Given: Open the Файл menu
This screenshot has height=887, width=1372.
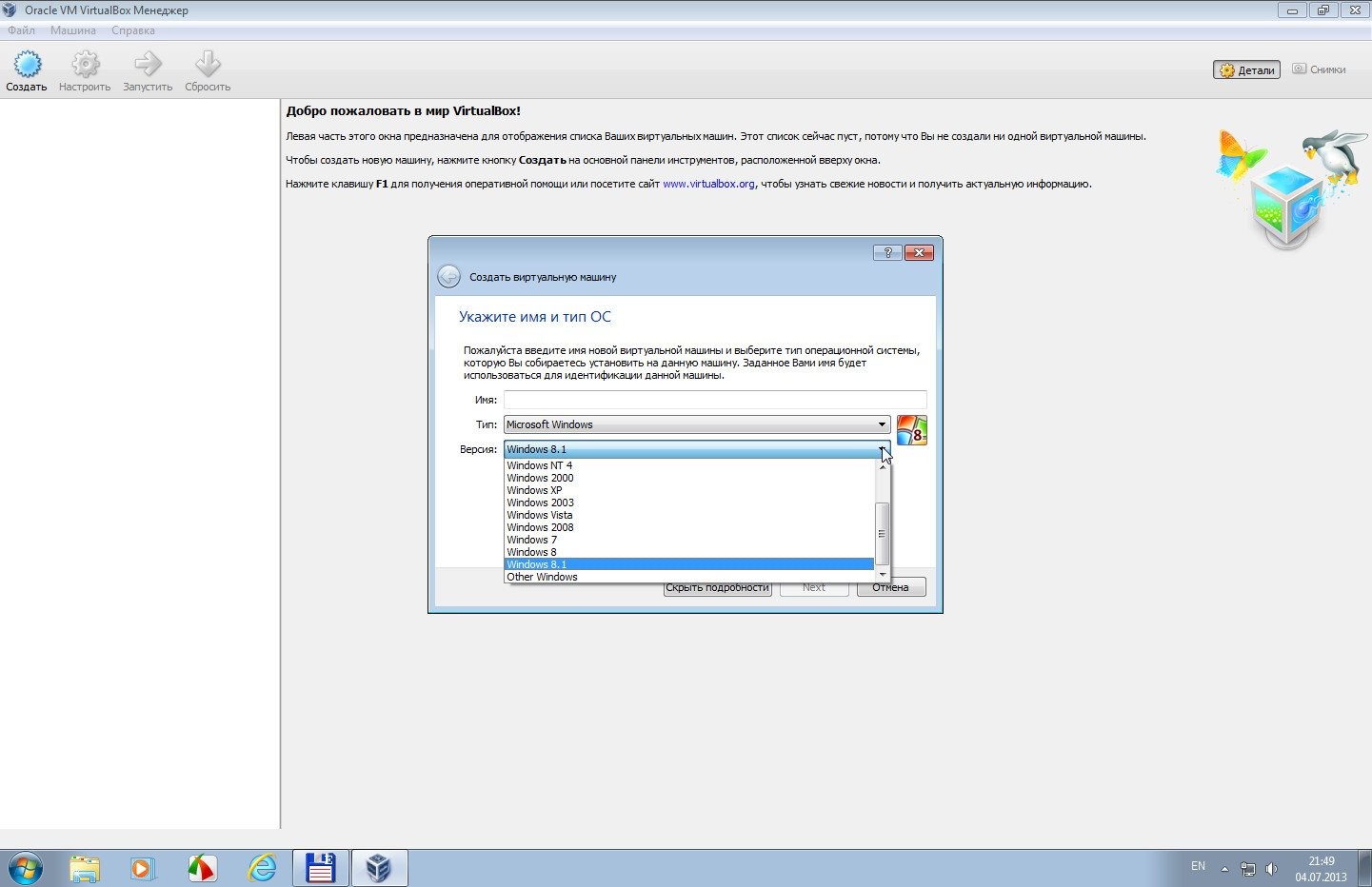Looking at the screenshot, I should tap(21, 30).
